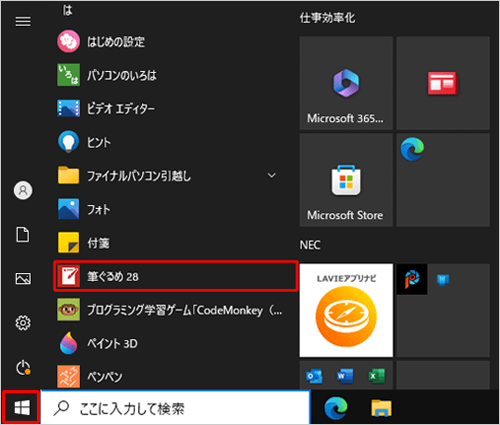Open the Excel small tile icon
This screenshot has height=425, width=500.
point(376,376)
